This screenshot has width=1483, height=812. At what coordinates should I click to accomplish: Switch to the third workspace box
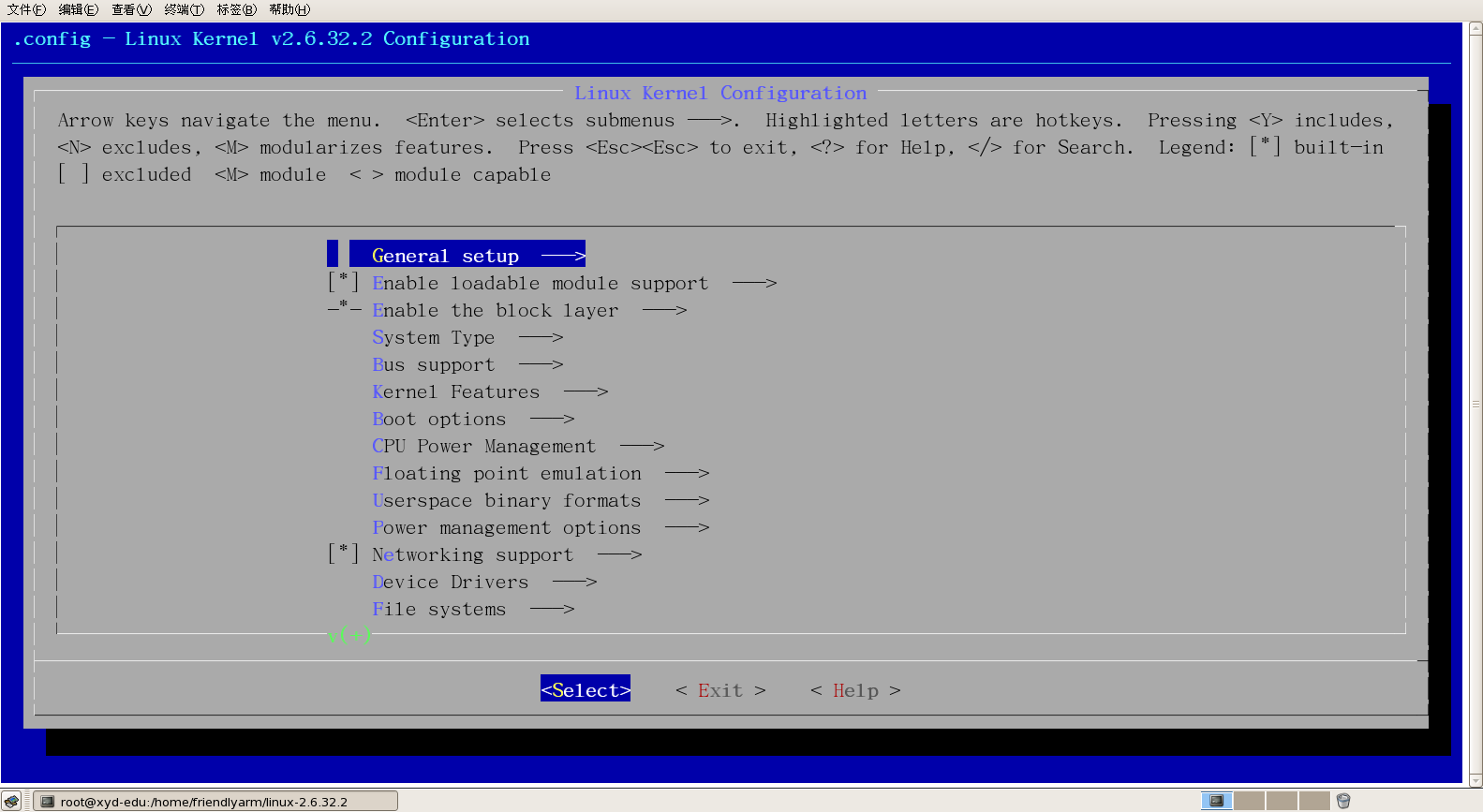(1281, 801)
